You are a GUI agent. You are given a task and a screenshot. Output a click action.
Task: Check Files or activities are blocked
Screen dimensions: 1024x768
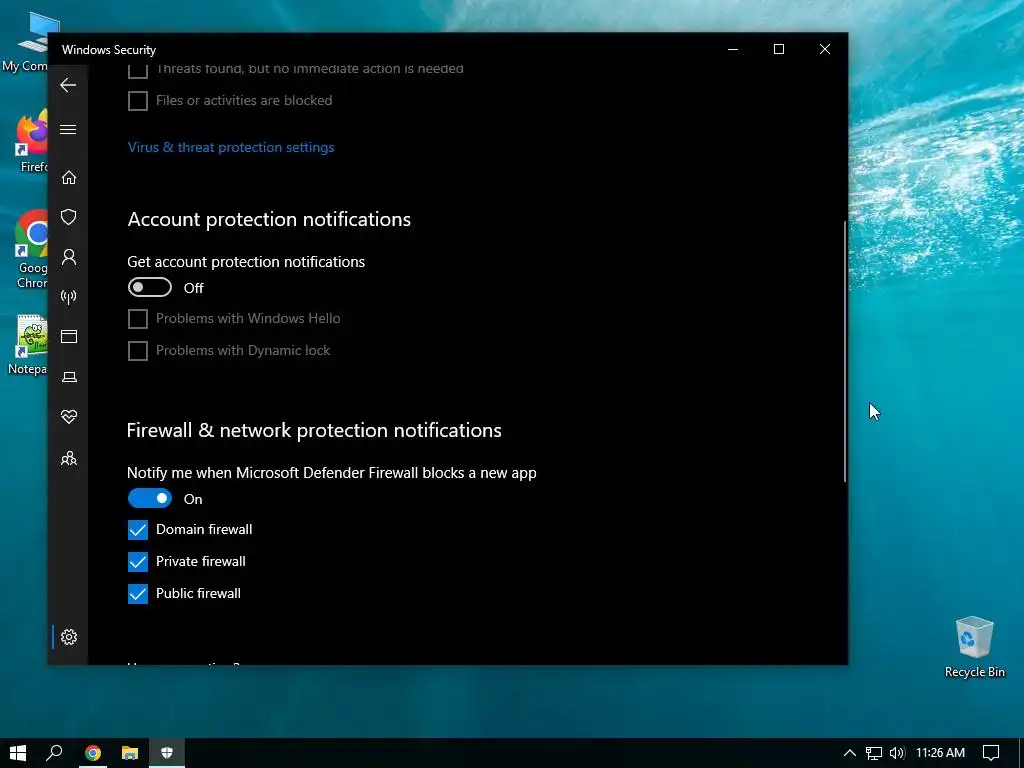point(138,101)
